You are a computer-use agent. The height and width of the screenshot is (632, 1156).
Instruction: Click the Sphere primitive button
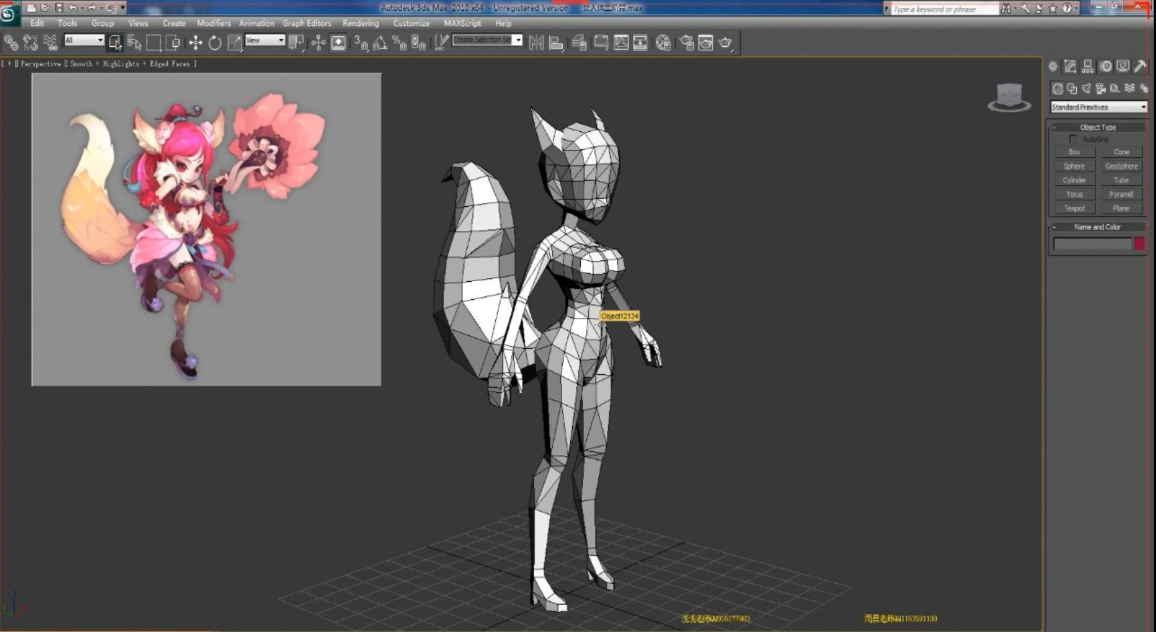(1074, 166)
